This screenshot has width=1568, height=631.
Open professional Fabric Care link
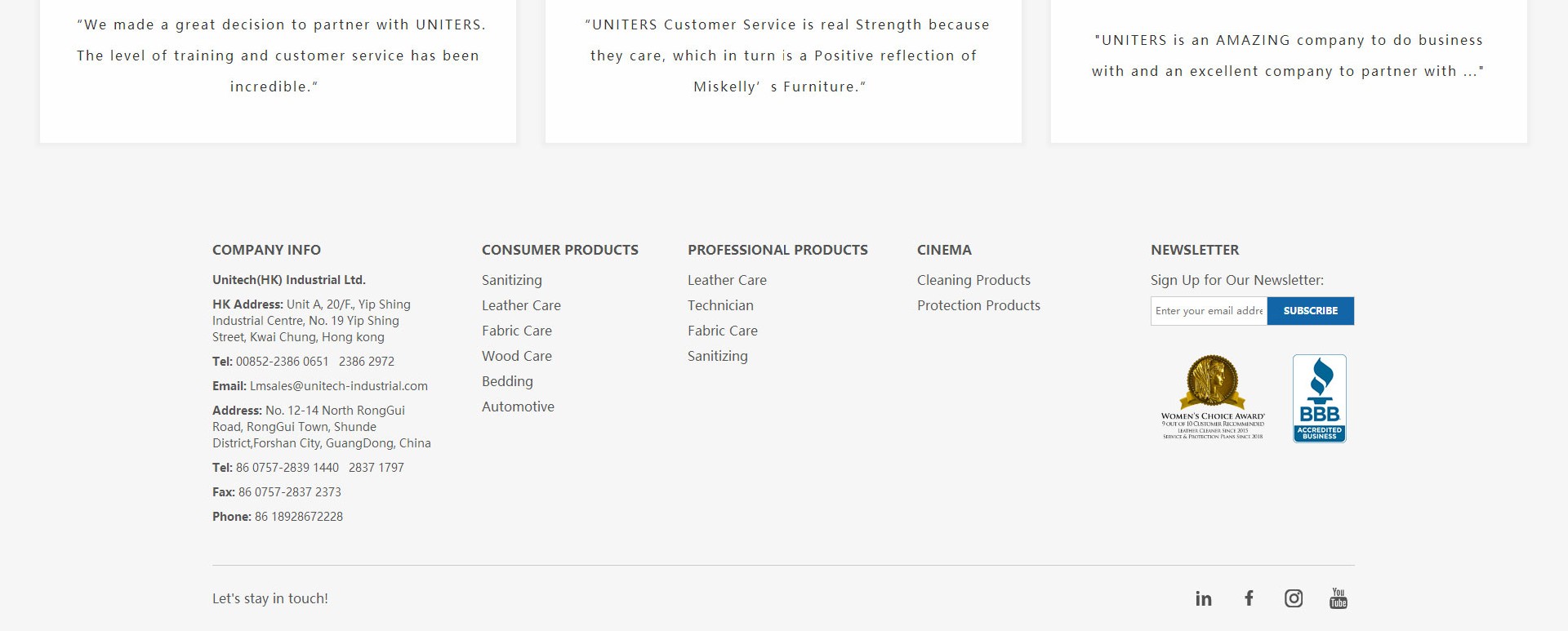click(722, 331)
